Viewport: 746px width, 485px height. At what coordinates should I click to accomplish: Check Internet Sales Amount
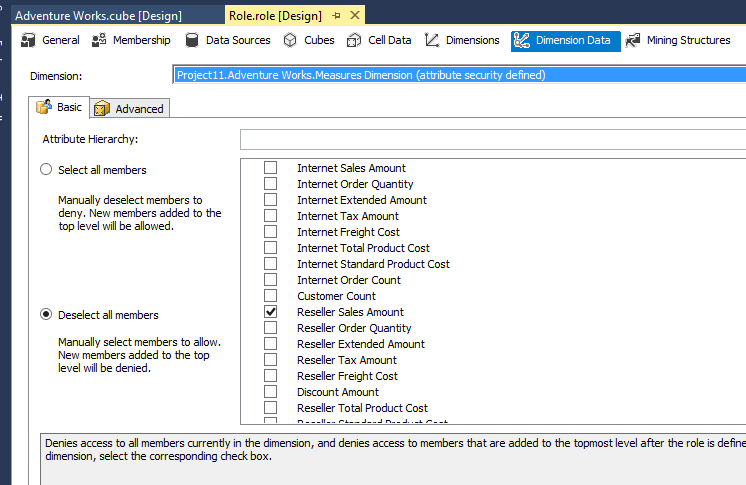[270, 168]
